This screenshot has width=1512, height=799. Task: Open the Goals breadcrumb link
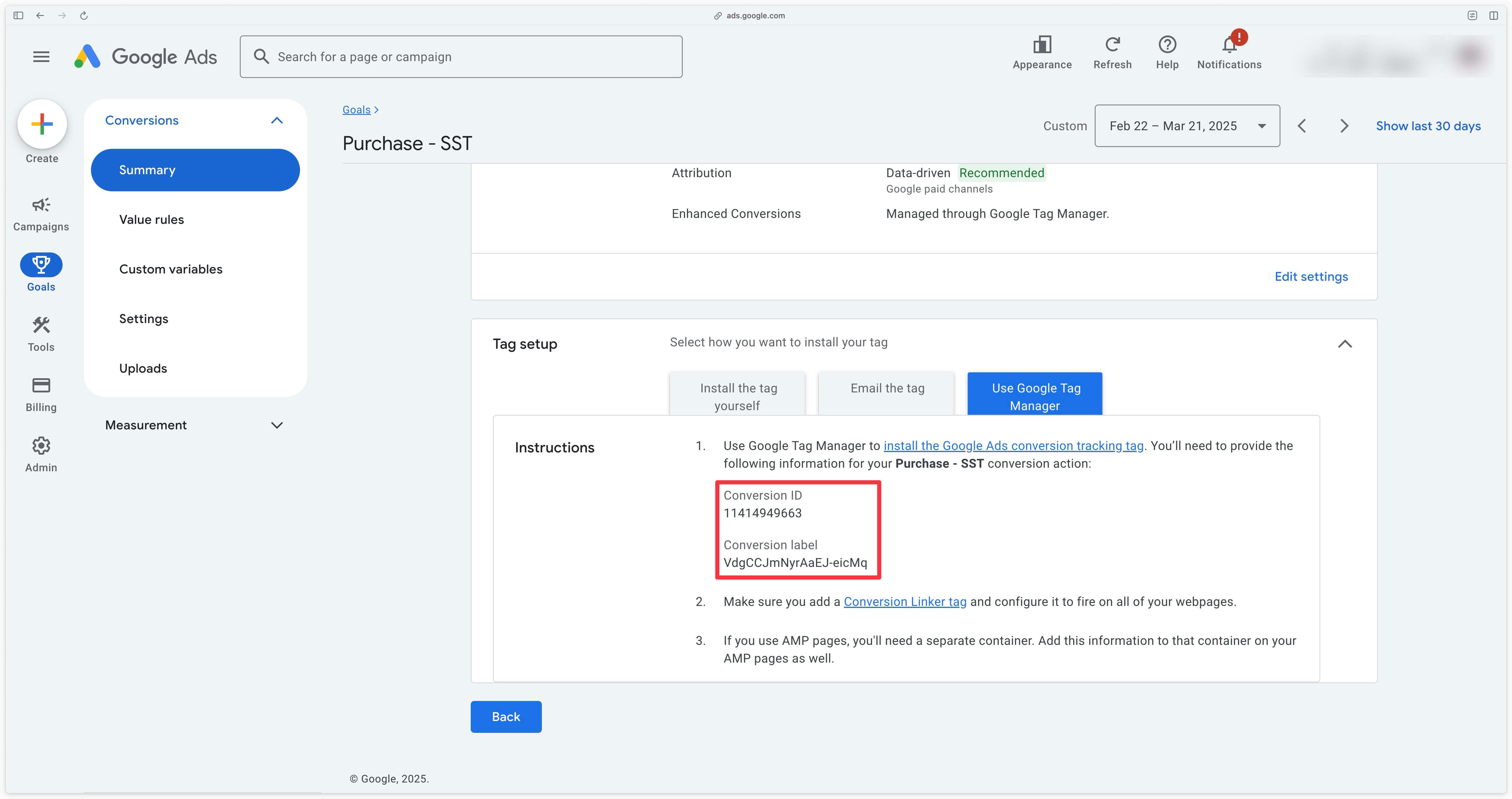(x=356, y=110)
